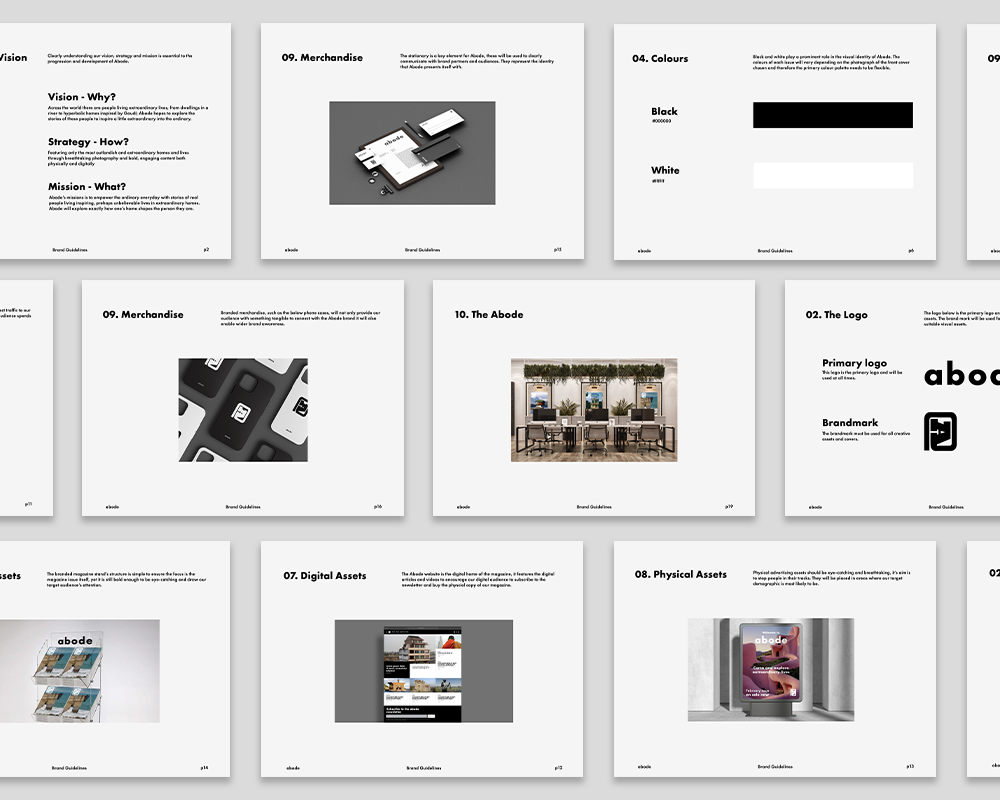Click the 'White' colour label
The width and height of the screenshot is (1000, 800).
click(665, 170)
